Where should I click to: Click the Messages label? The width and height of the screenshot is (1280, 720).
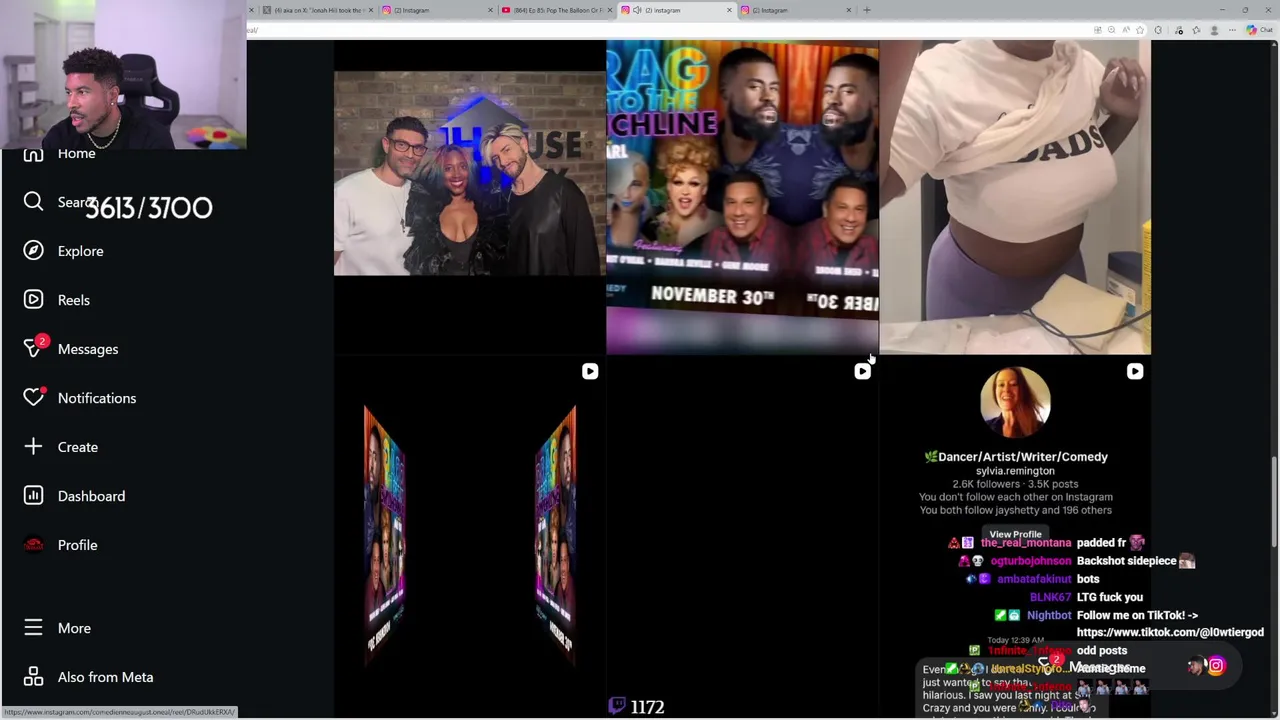click(88, 349)
